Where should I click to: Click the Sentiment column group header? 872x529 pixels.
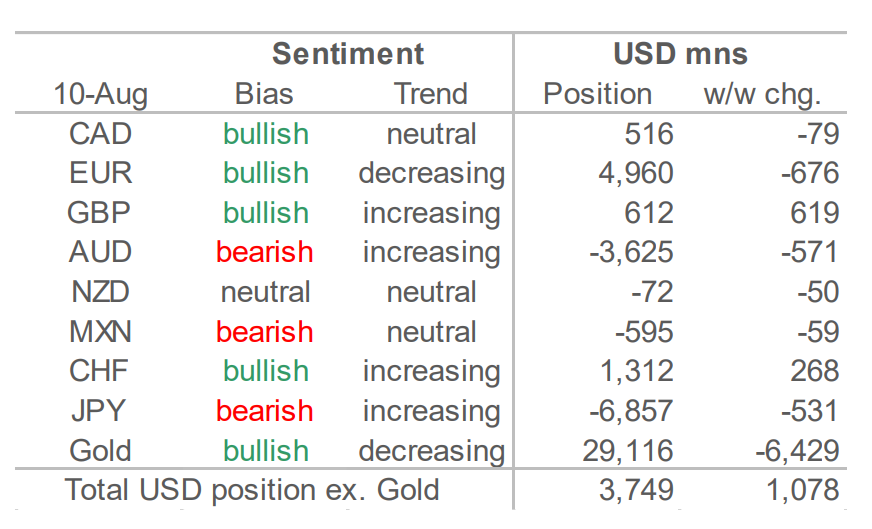pos(348,55)
